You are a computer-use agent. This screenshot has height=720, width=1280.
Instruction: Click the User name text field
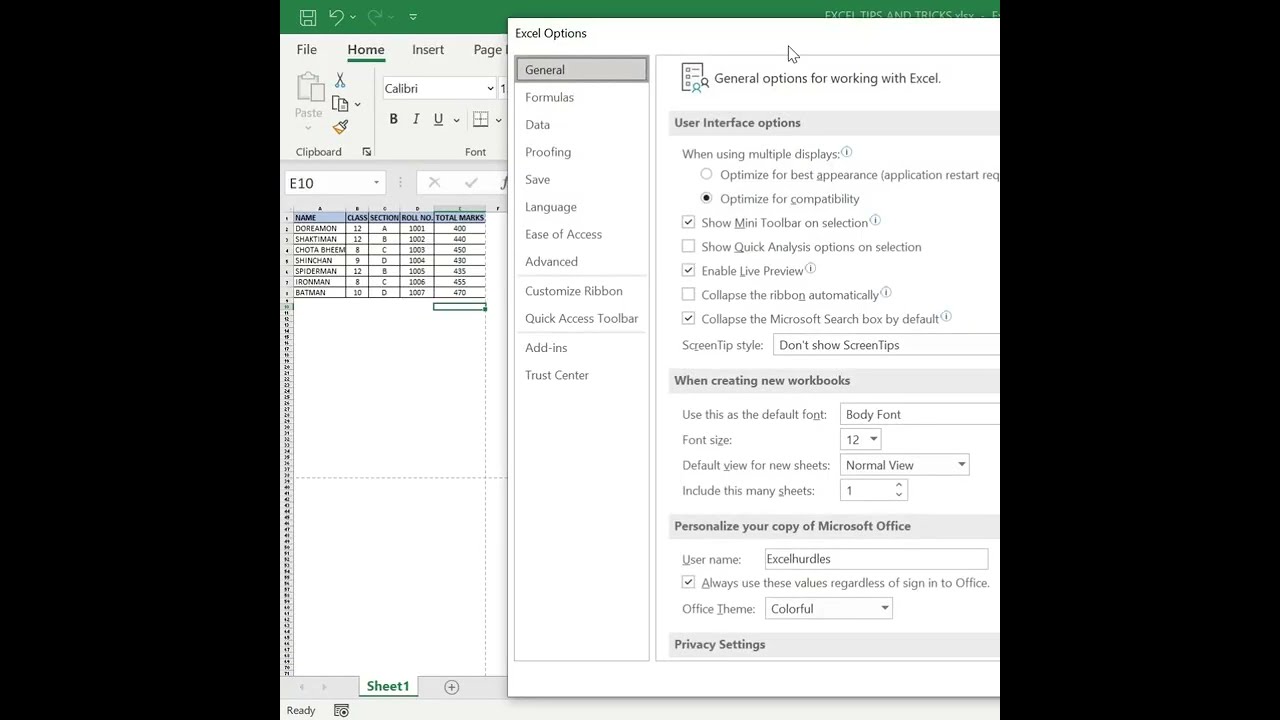tap(876, 559)
